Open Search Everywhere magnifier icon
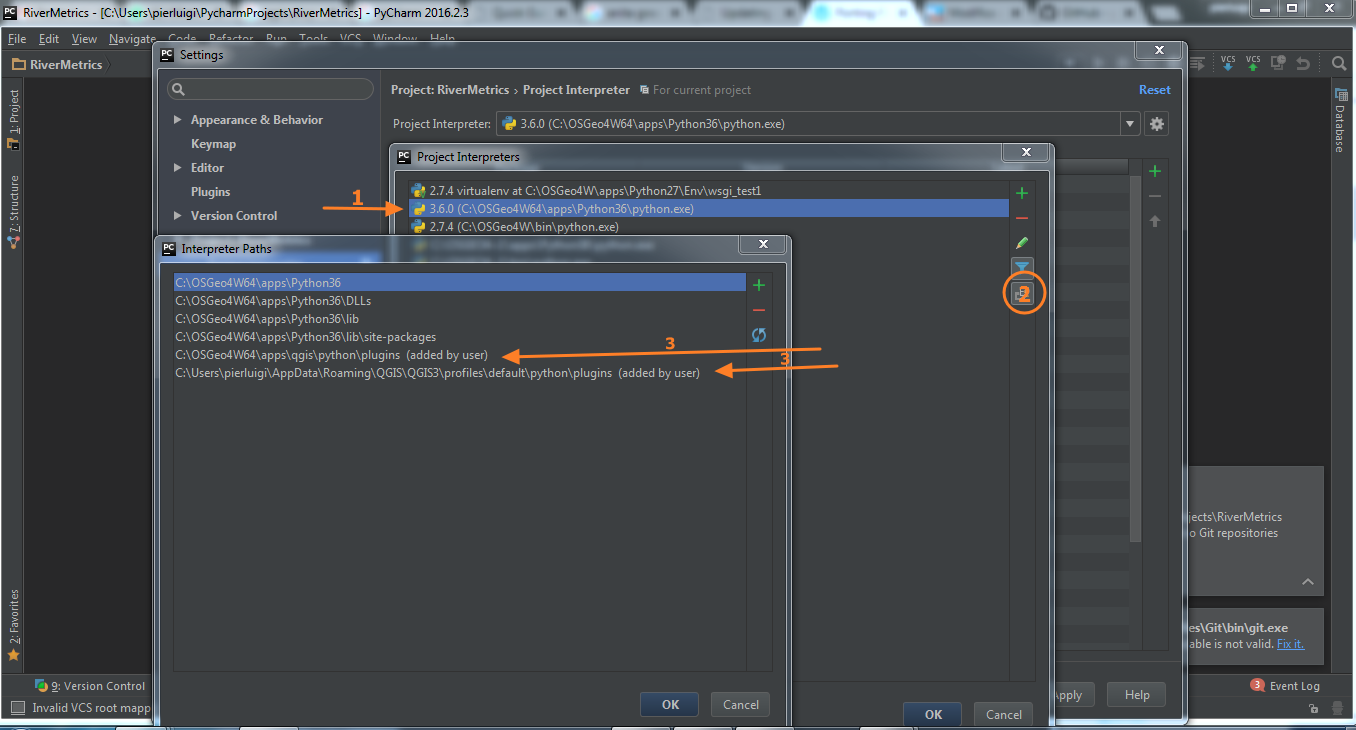This screenshot has height=730, width=1356. click(x=1339, y=64)
